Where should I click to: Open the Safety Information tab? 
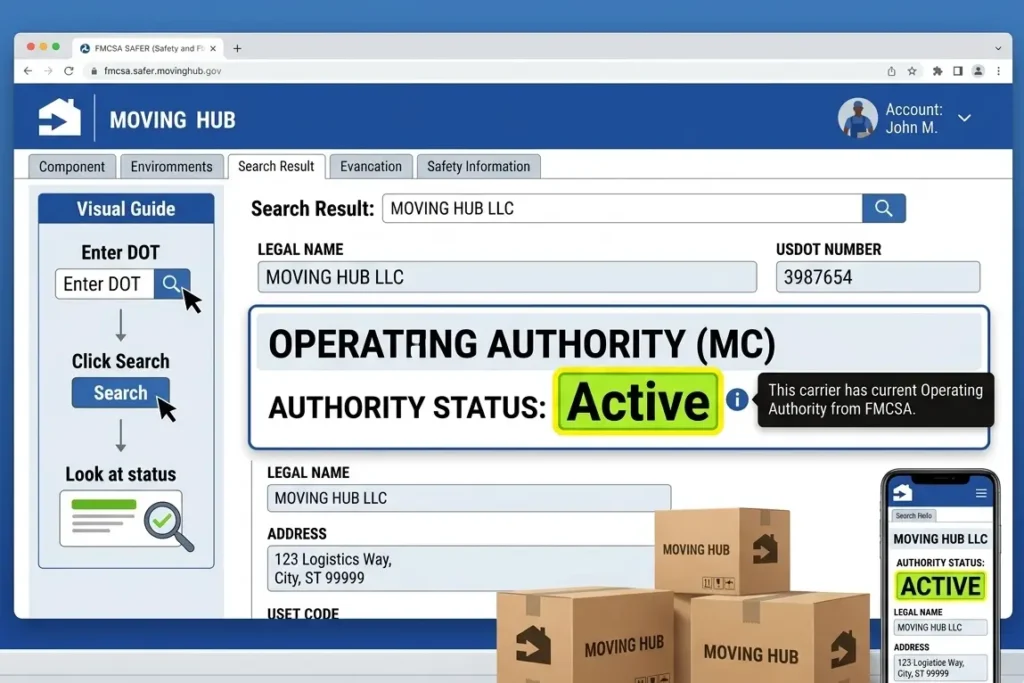coord(479,167)
